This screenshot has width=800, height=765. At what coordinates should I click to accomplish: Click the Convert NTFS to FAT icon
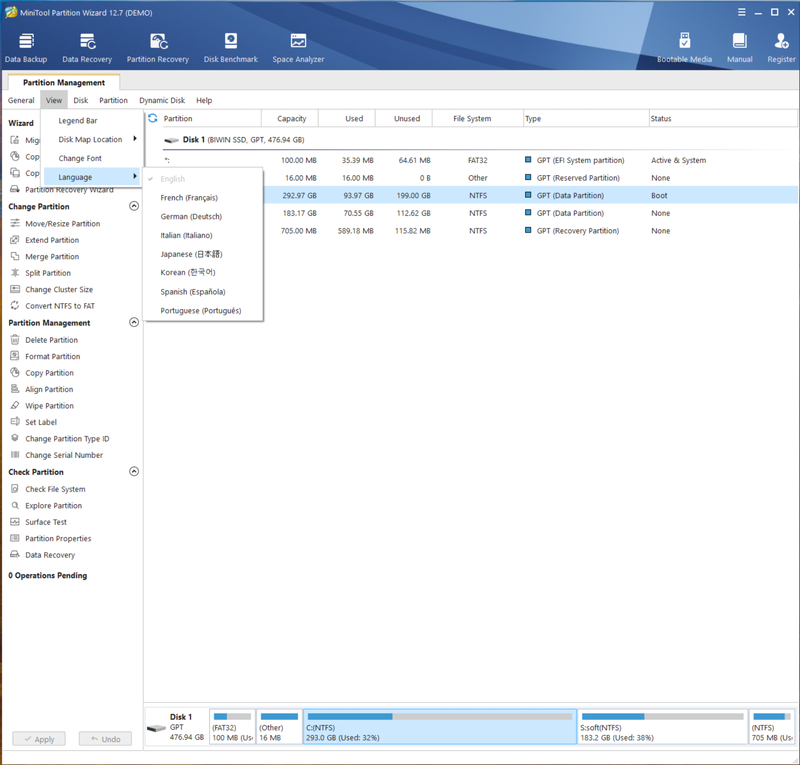(15, 306)
